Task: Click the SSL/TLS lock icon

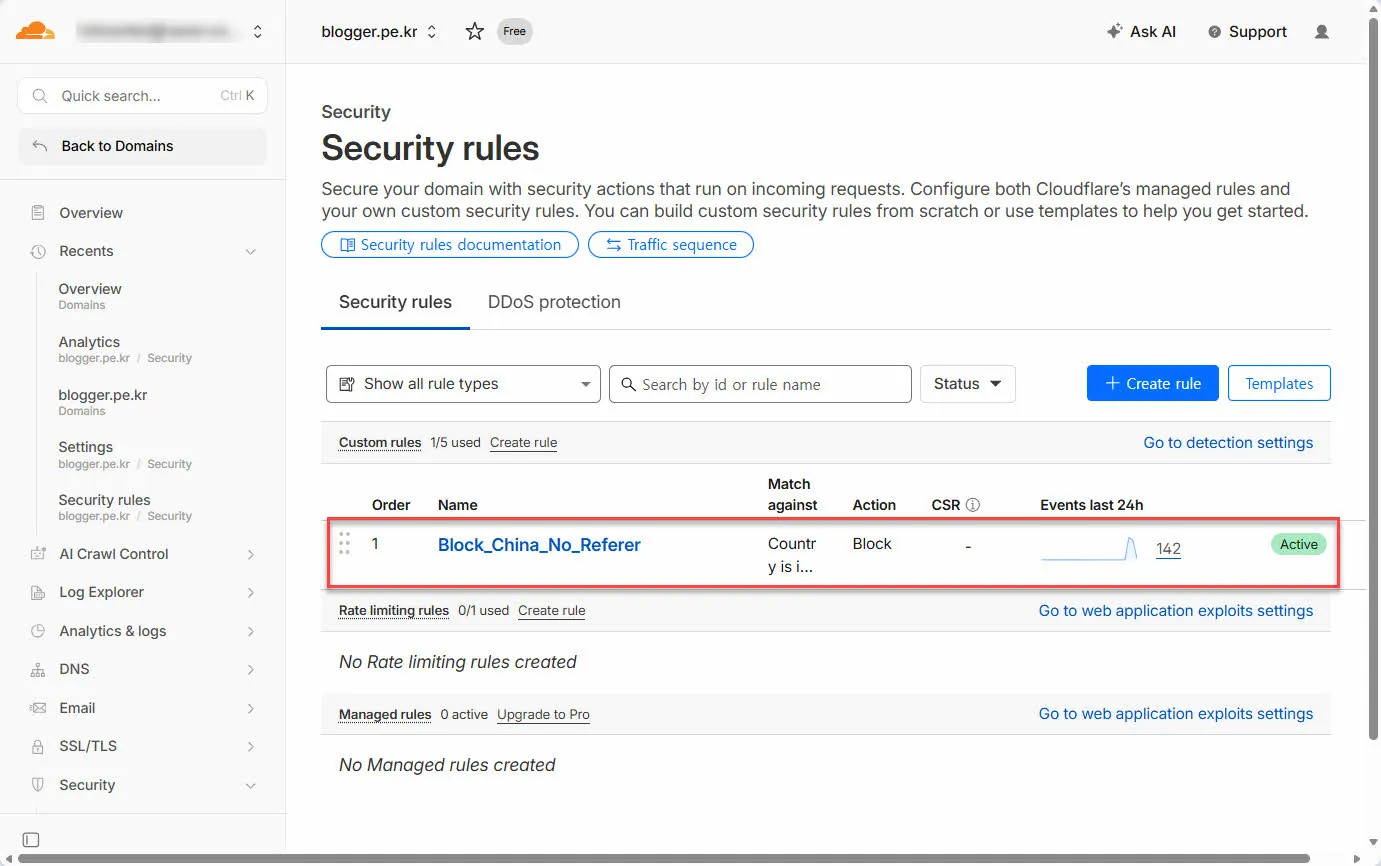Action: [38, 747]
